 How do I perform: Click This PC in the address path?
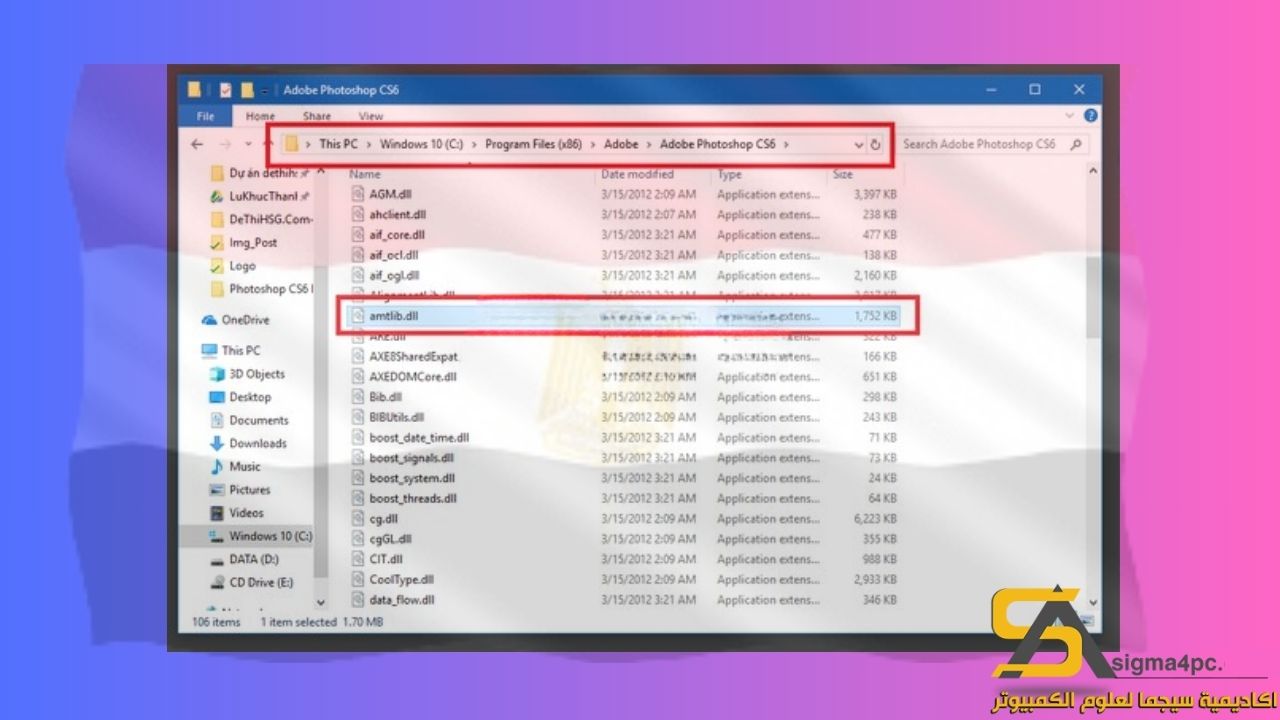point(338,144)
